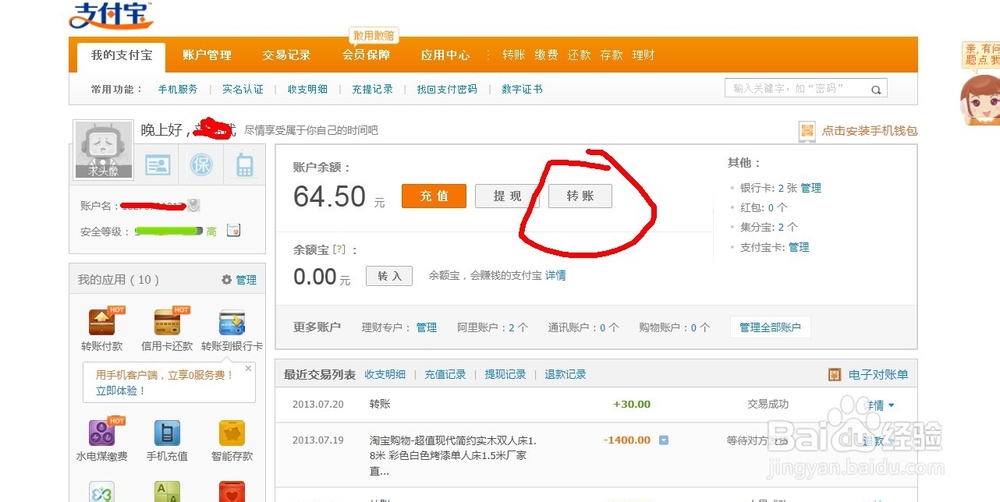Open 找回支付密码 quick link
Screen dimensions: 1000x502
(x=447, y=89)
